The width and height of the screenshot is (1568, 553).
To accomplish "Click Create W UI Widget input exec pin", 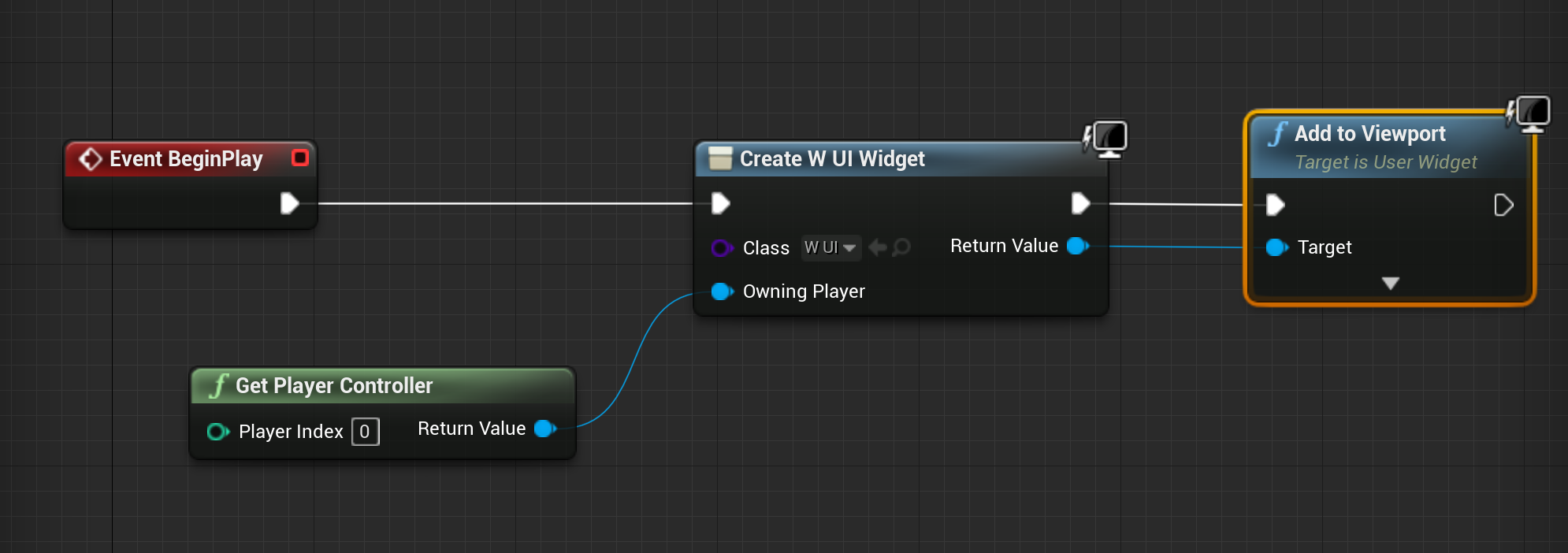I will (720, 203).
